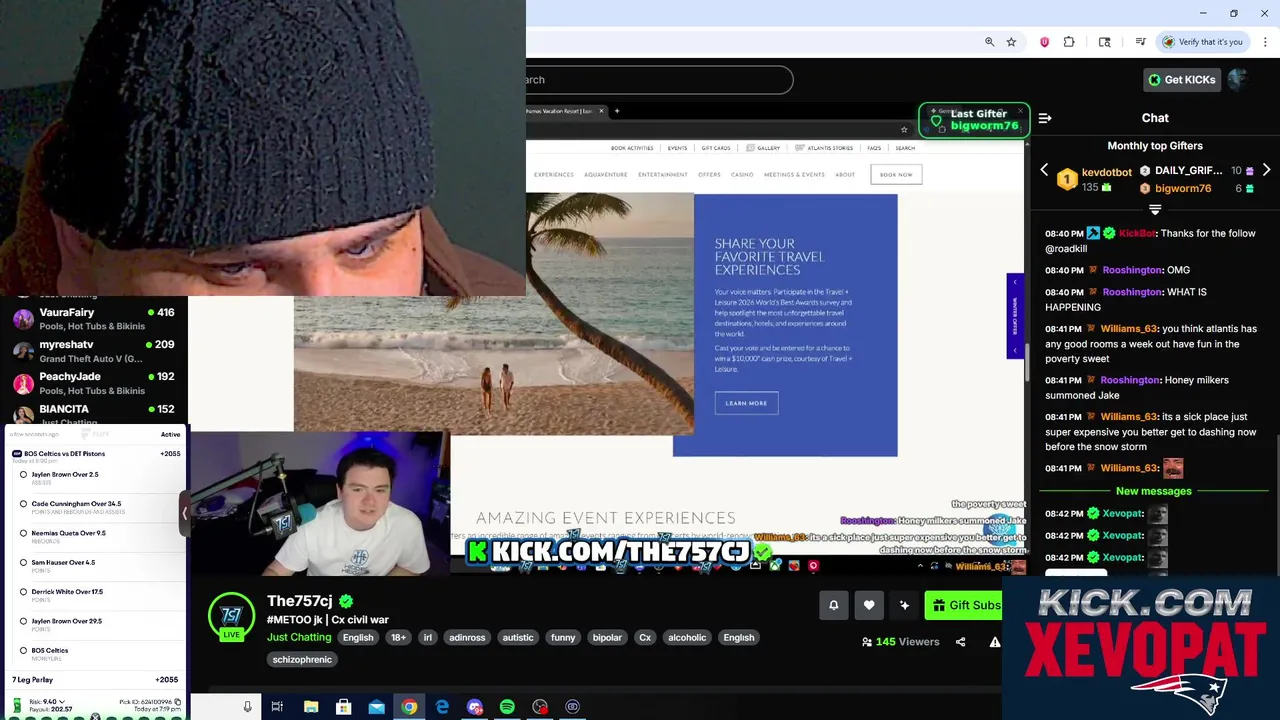1280x720 pixels.
Task: Open PeachyJade's channel in sidebar
Action: pyautogui.click(x=93, y=383)
